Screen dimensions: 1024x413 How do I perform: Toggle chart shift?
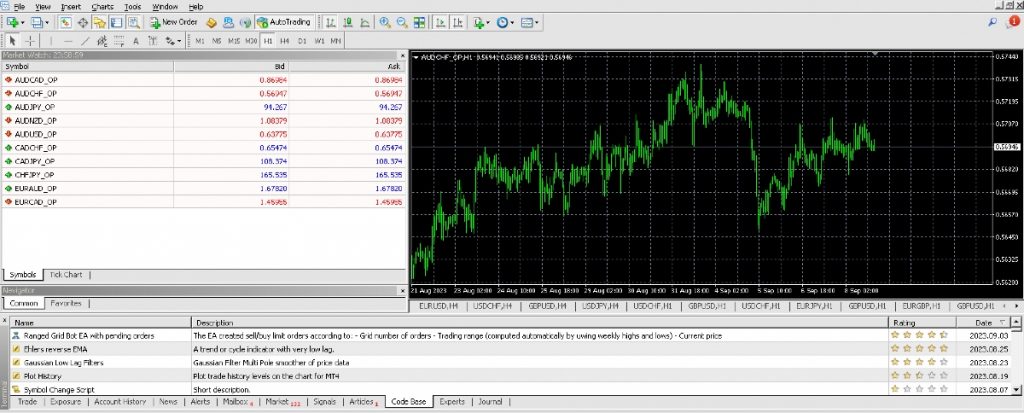coord(458,22)
